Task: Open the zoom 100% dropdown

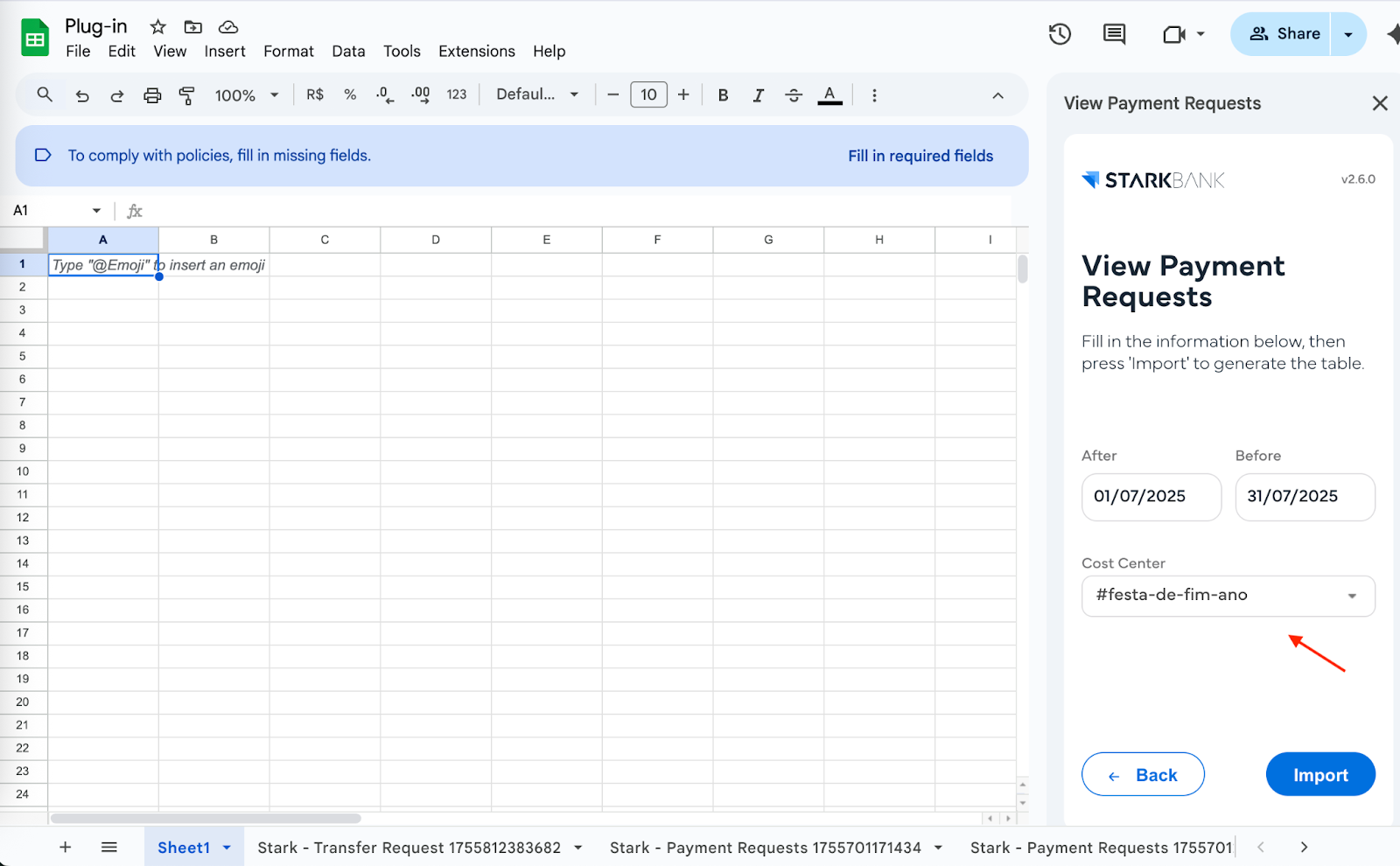Action: (x=247, y=95)
